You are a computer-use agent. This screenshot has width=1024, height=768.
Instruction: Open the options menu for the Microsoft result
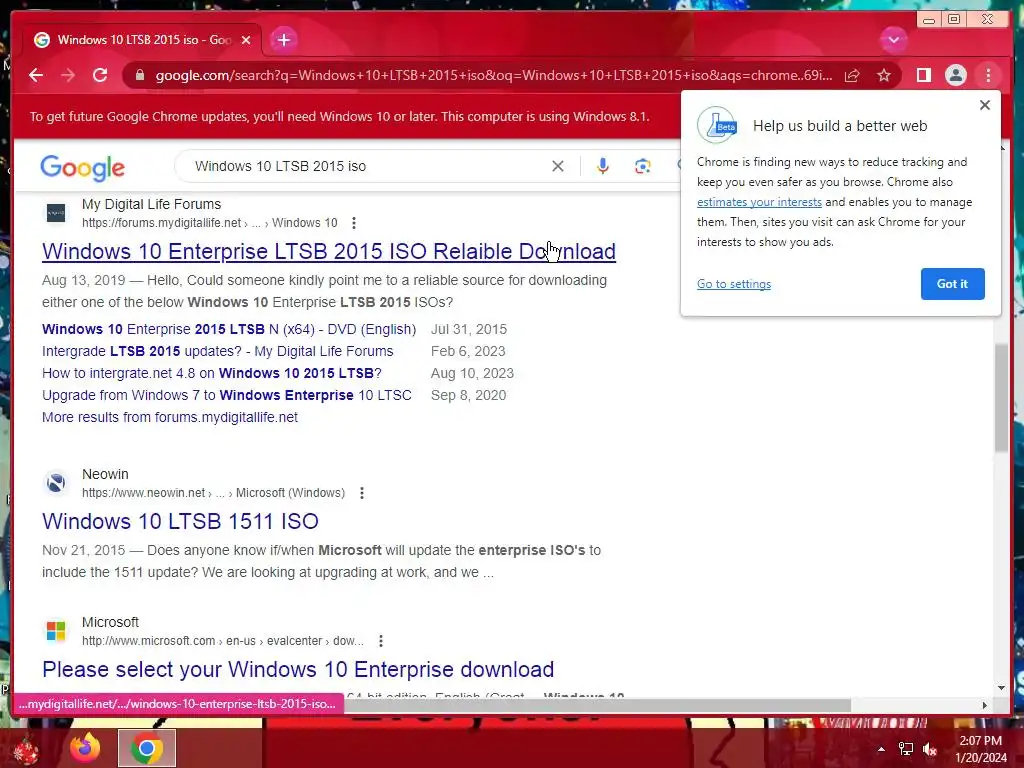tap(381, 641)
